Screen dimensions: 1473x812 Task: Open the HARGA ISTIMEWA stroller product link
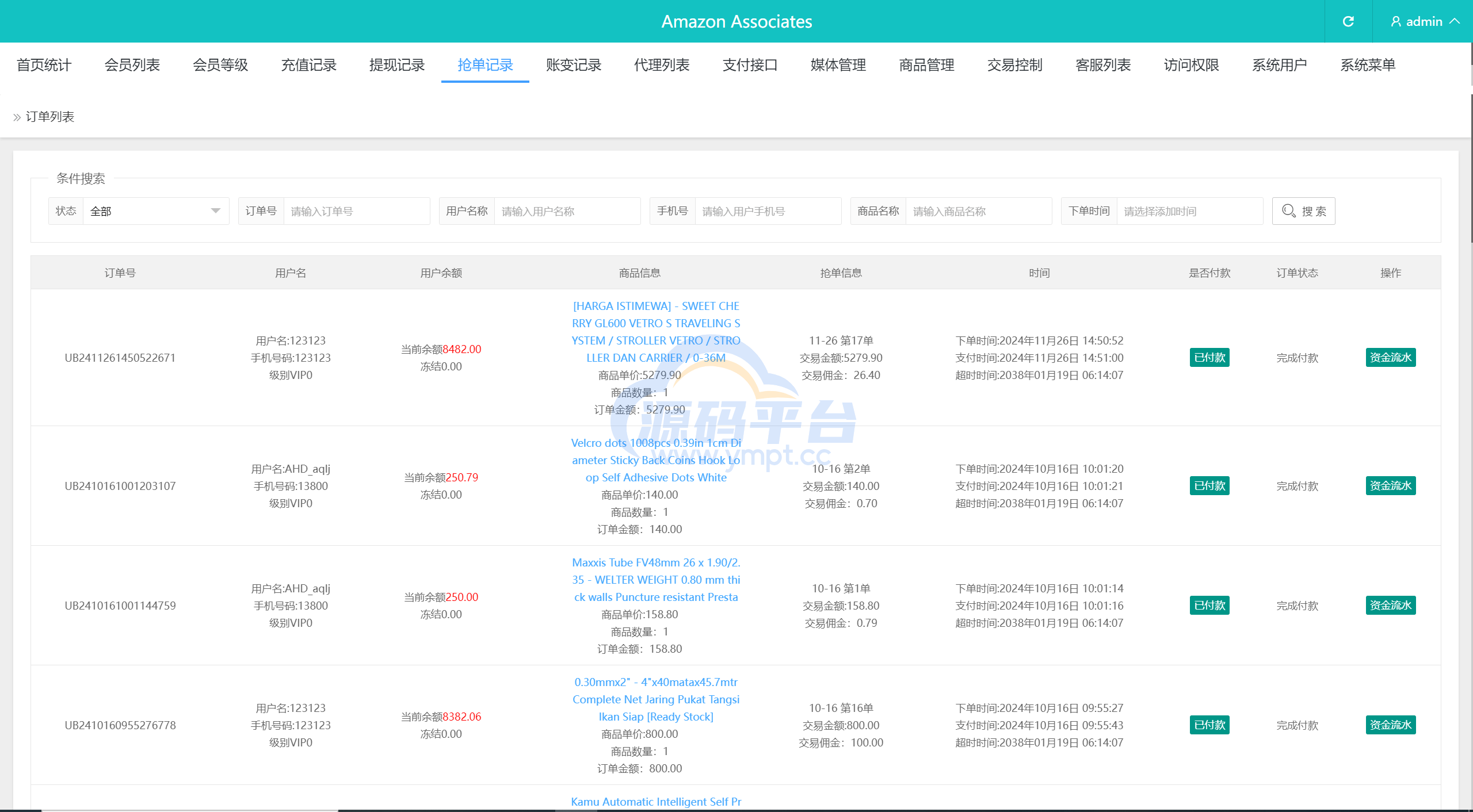(656, 332)
